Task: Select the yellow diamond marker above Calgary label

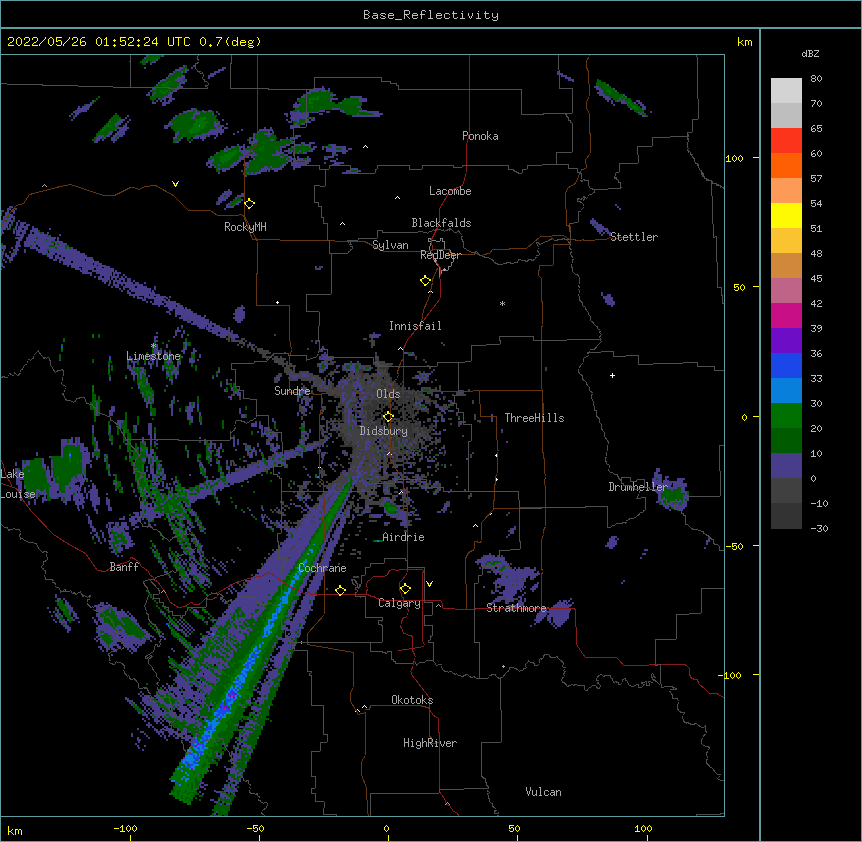Action: tap(405, 589)
